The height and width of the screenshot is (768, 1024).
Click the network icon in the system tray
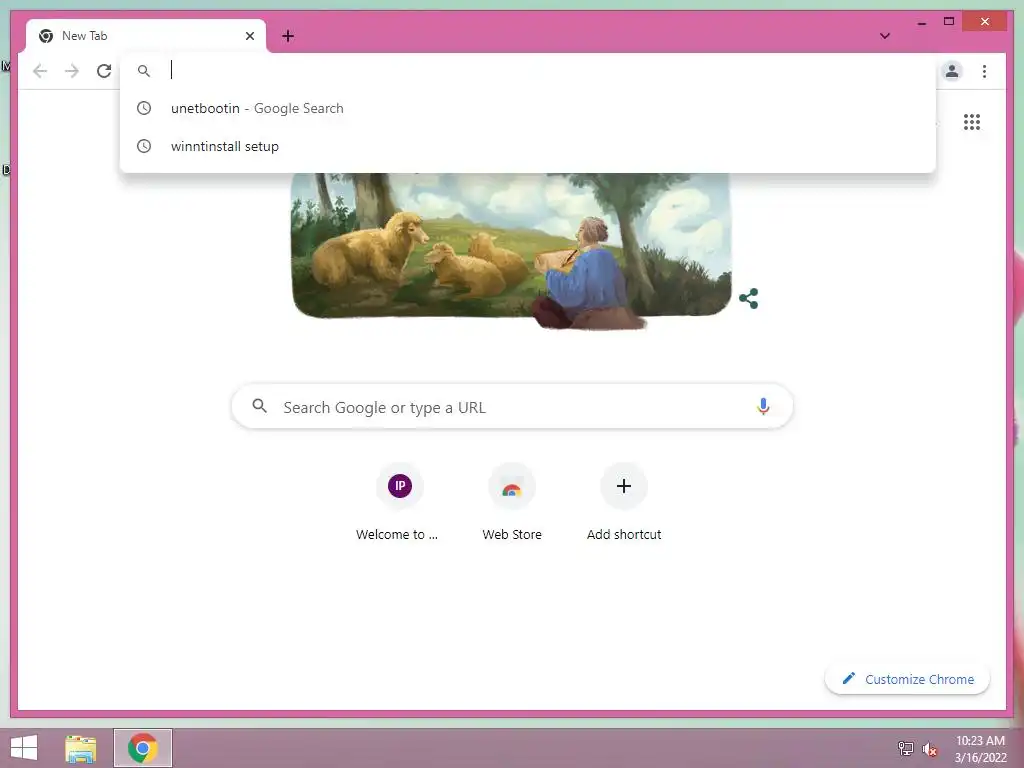pyautogui.click(x=906, y=748)
